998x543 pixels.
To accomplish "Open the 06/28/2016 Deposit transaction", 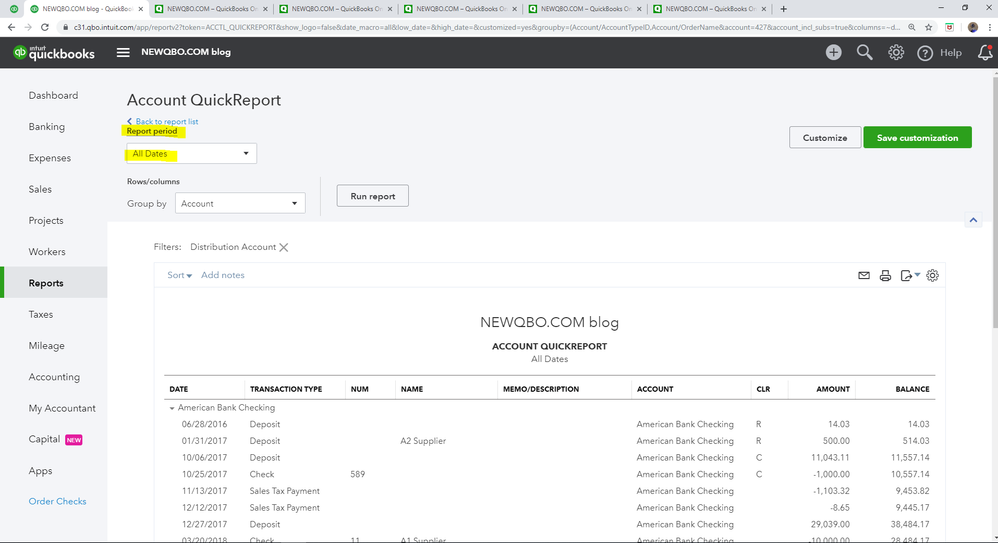I will [x=549, y=425].
